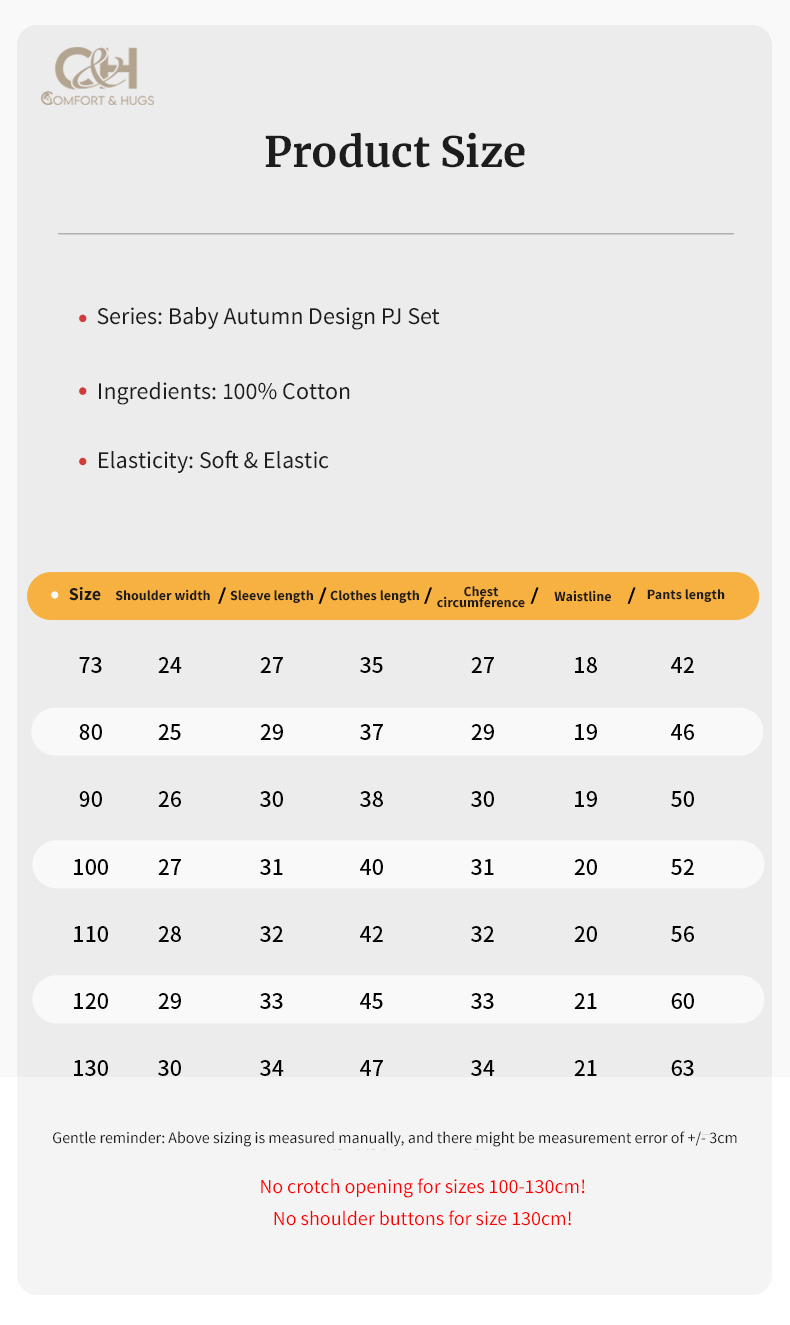
Task: Click the red bullet beside Ingredients
Action: coord(83,392)
